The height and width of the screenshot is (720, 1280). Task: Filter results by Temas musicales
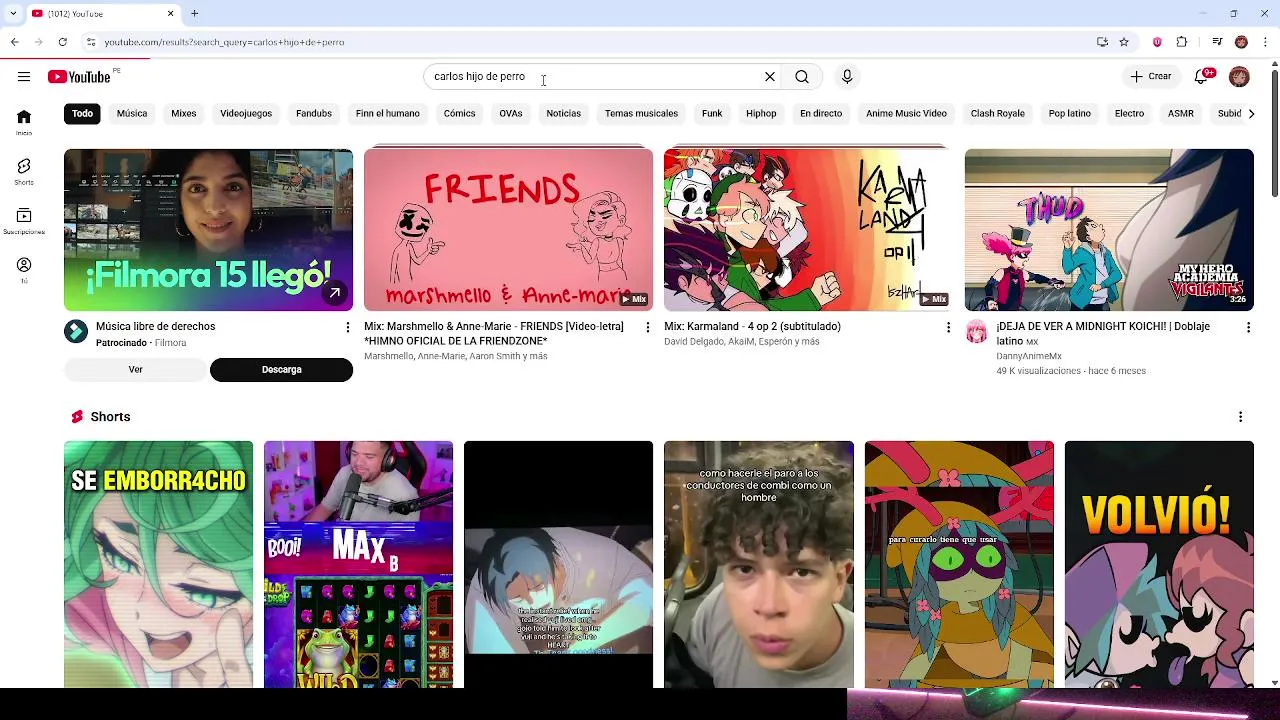point(641,113)
